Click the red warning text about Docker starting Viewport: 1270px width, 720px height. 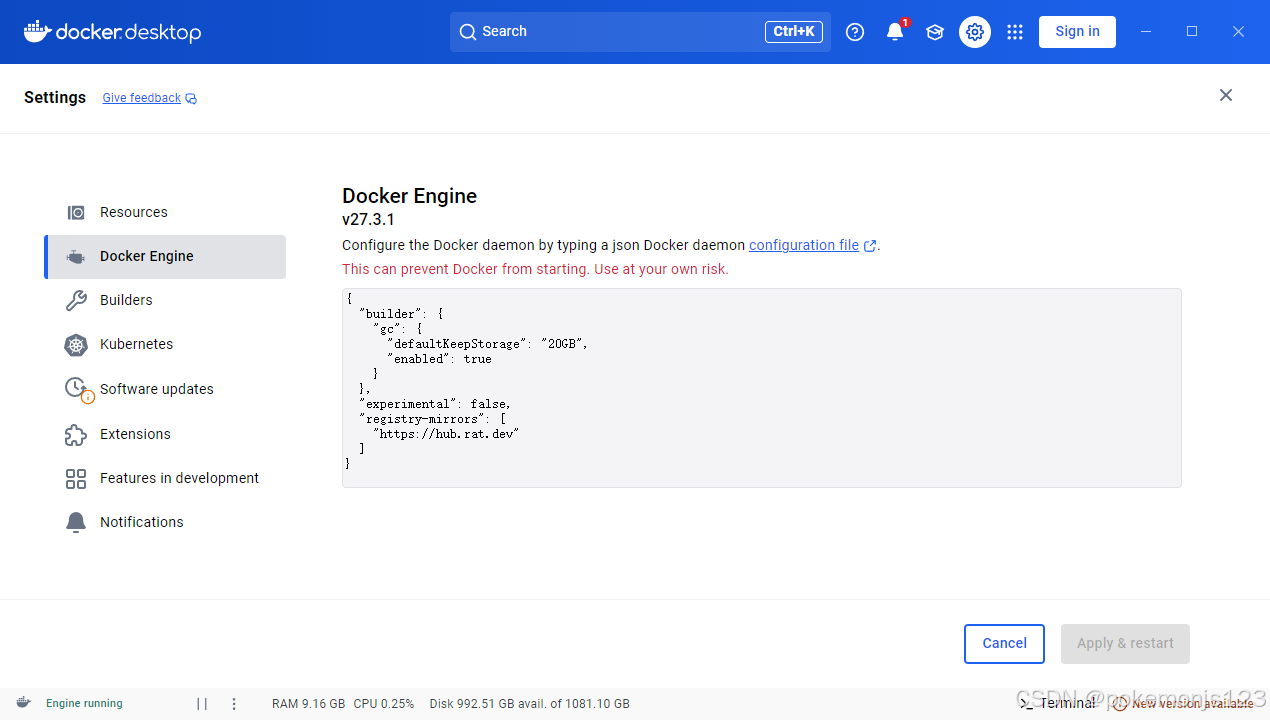[x=535, y=269]
